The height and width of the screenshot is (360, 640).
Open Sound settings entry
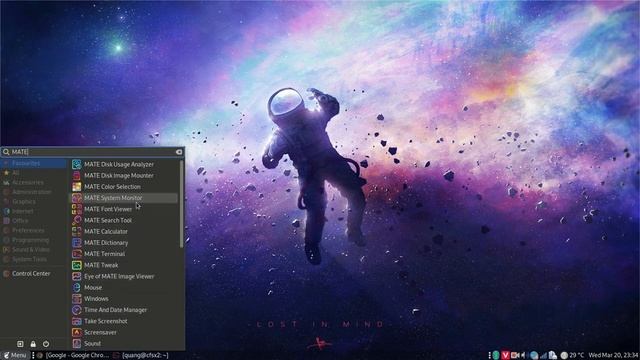click(124, 344)
